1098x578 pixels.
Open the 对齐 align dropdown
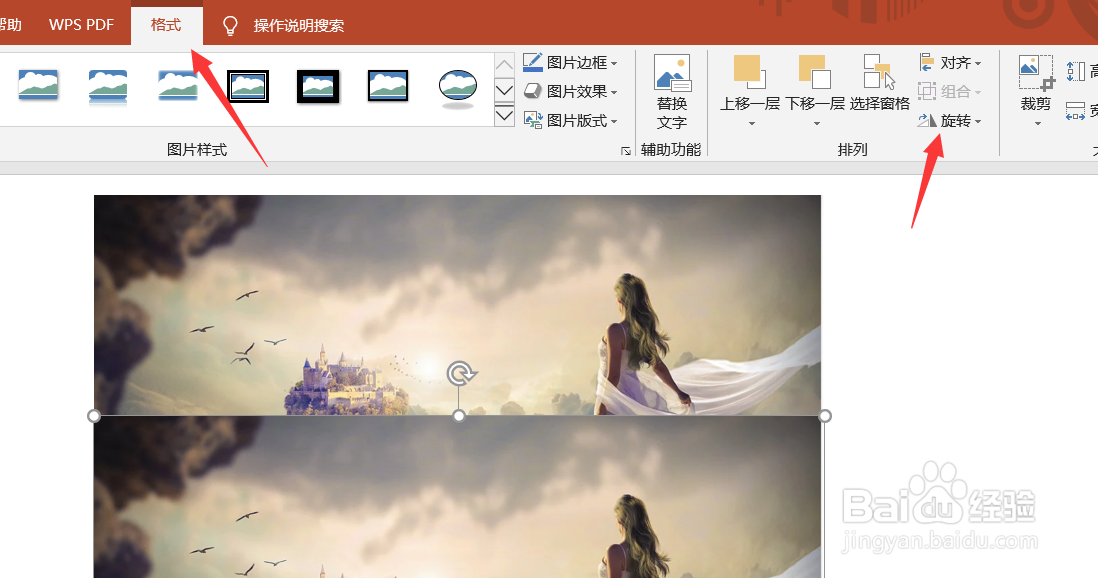click(950, 63)
